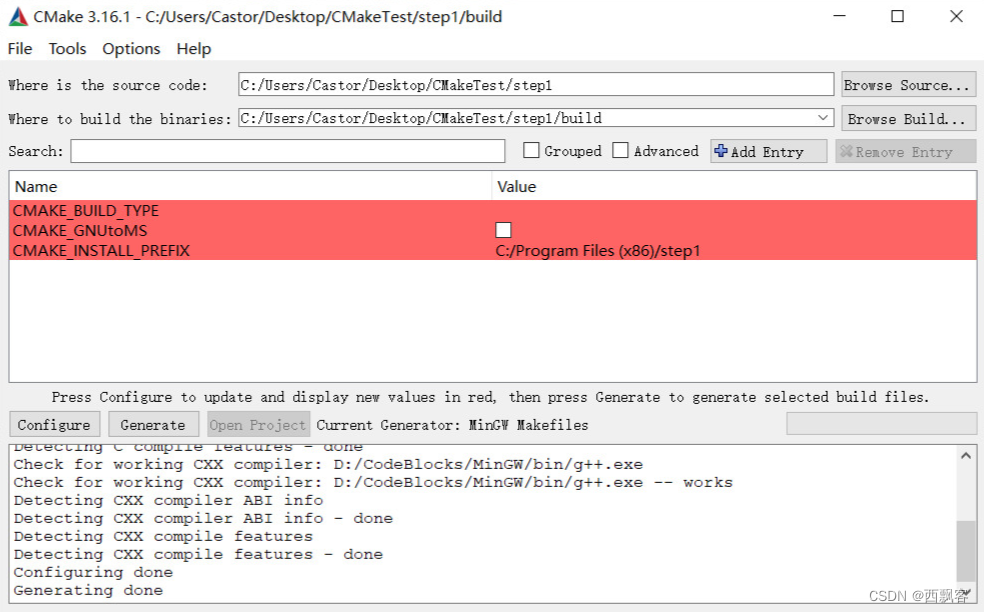Enable the Advanced checkbox
Image resolution: width=984 pixels, height=612 pixels.
[620, 150]
